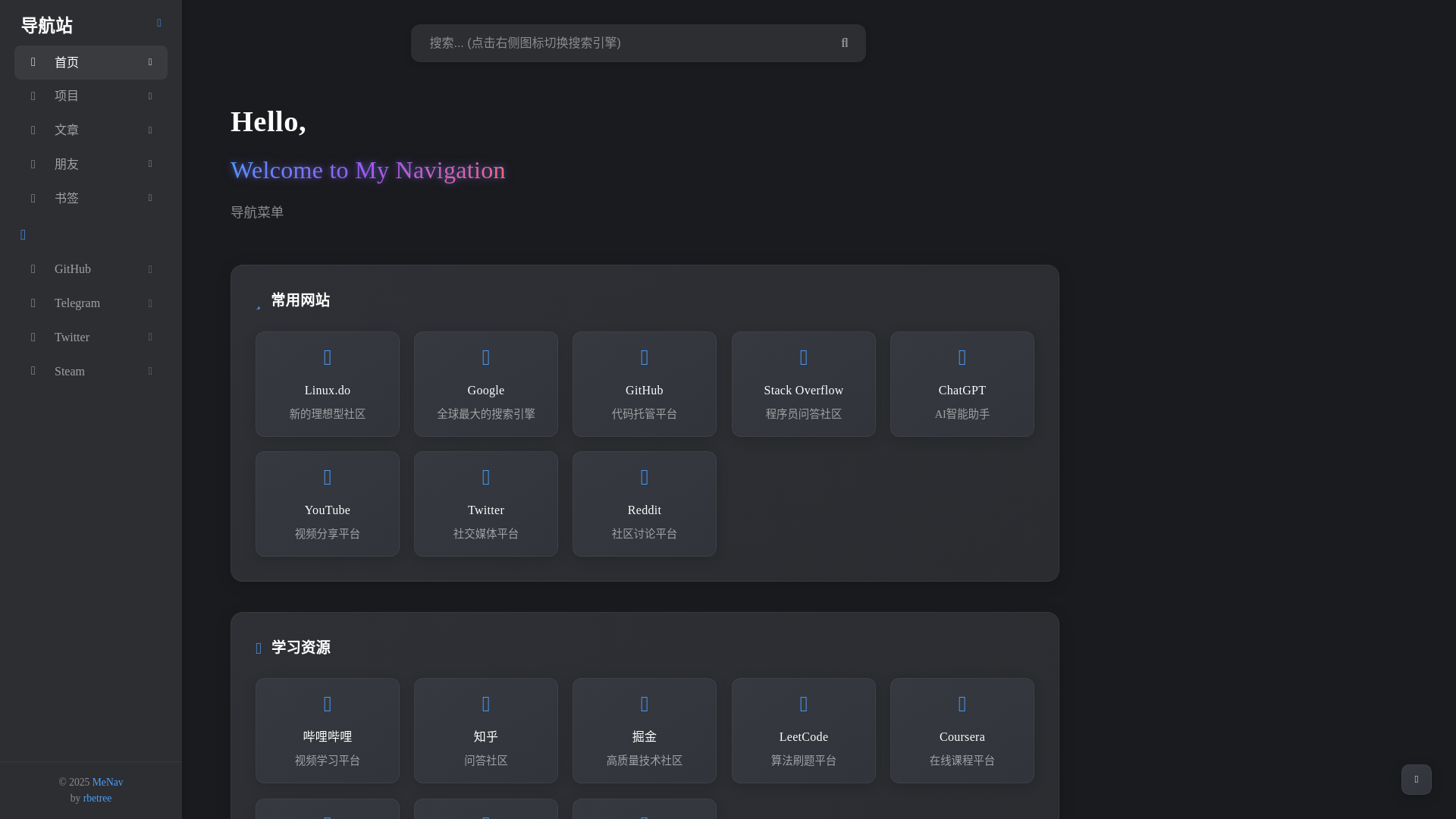This screenshot has height=819, width=1456.
Task: Click the Reddit card icon
Action: click(645, 477)
